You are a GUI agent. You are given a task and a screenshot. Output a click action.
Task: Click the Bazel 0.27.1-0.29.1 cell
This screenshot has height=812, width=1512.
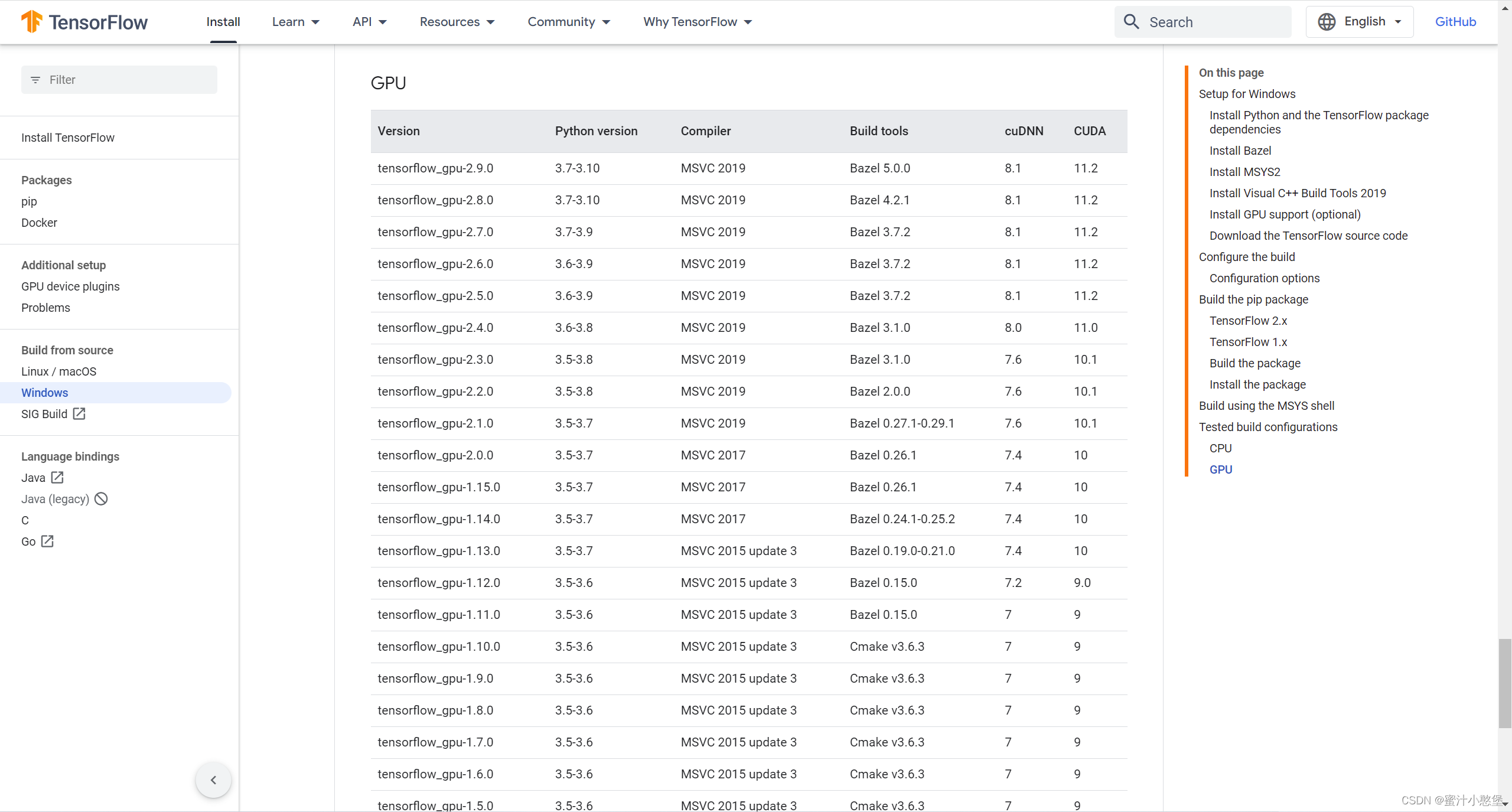pyautogui.click(x=902, y=423)
